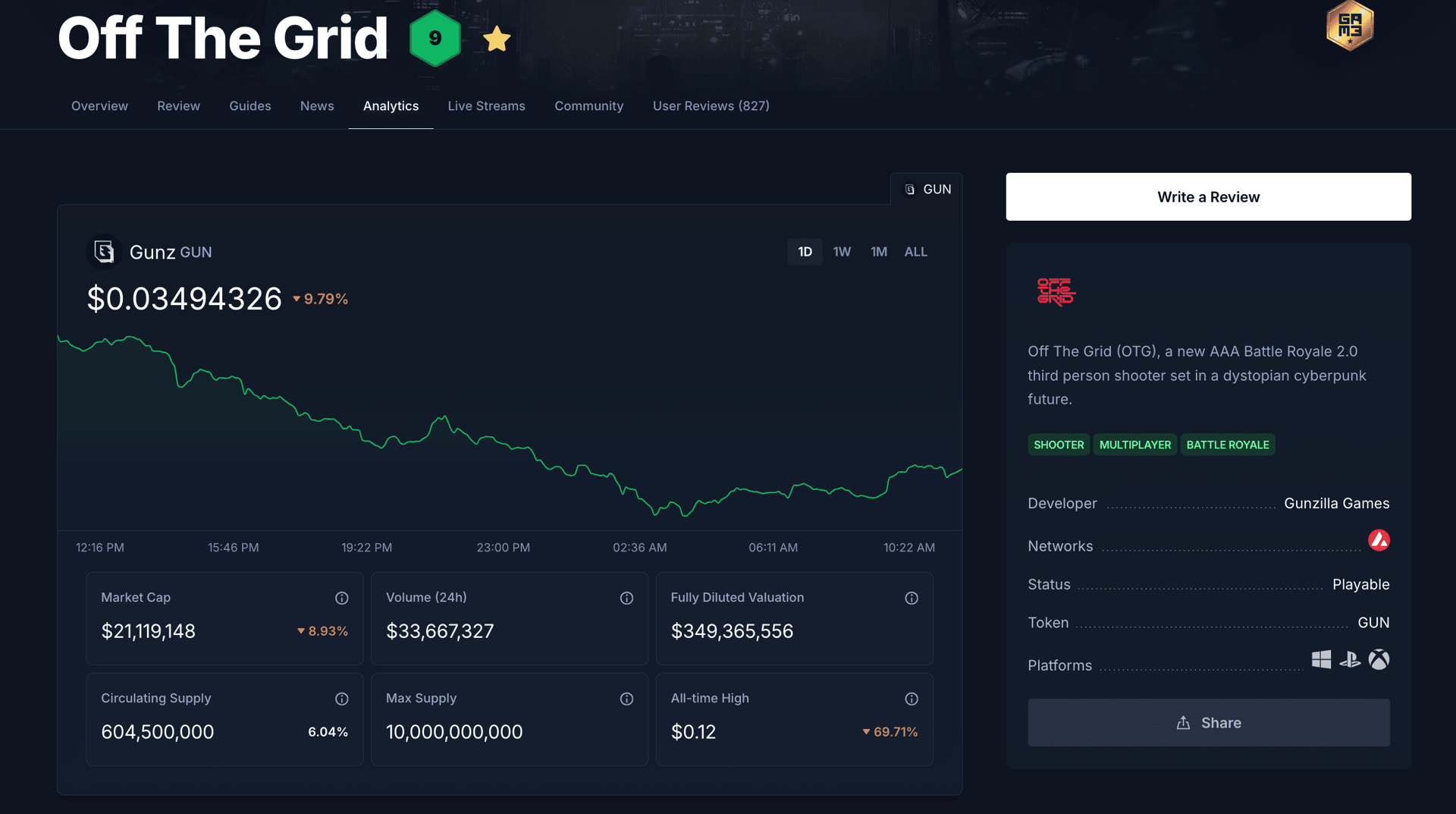Open the Max Supply info tooltip

point(627,699)
